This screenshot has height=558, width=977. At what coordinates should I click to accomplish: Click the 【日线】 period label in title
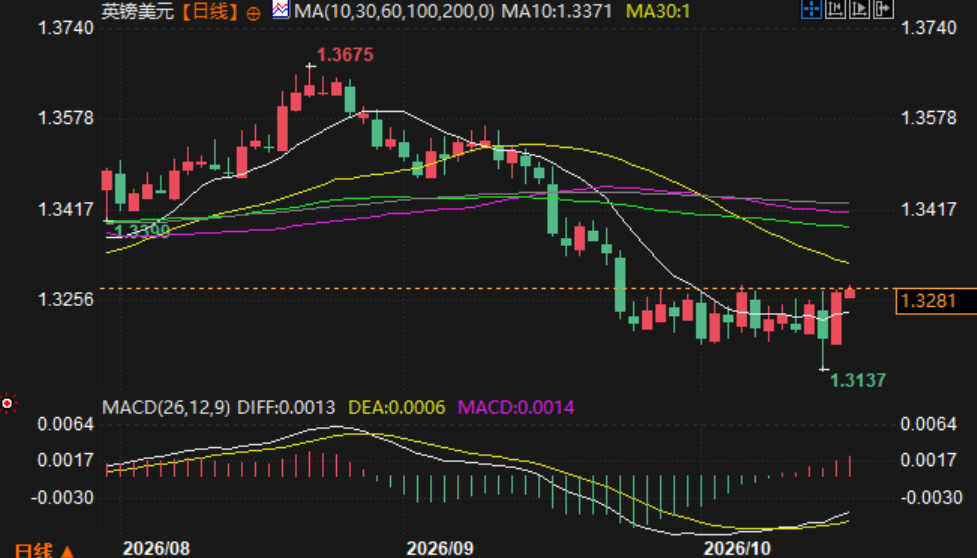coord(211,11)
